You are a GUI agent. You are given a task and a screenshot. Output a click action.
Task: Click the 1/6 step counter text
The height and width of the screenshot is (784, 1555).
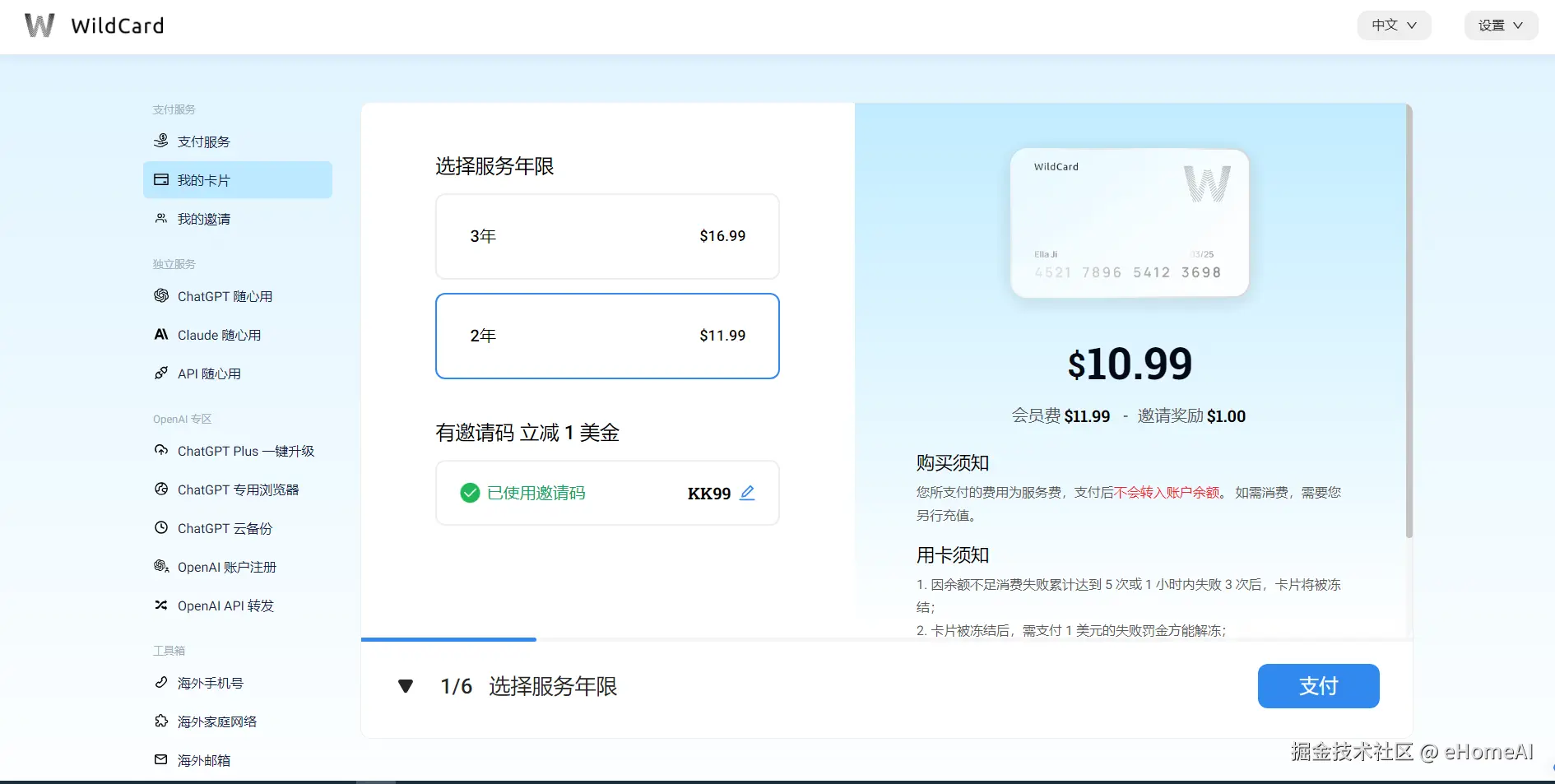[456, 686]
